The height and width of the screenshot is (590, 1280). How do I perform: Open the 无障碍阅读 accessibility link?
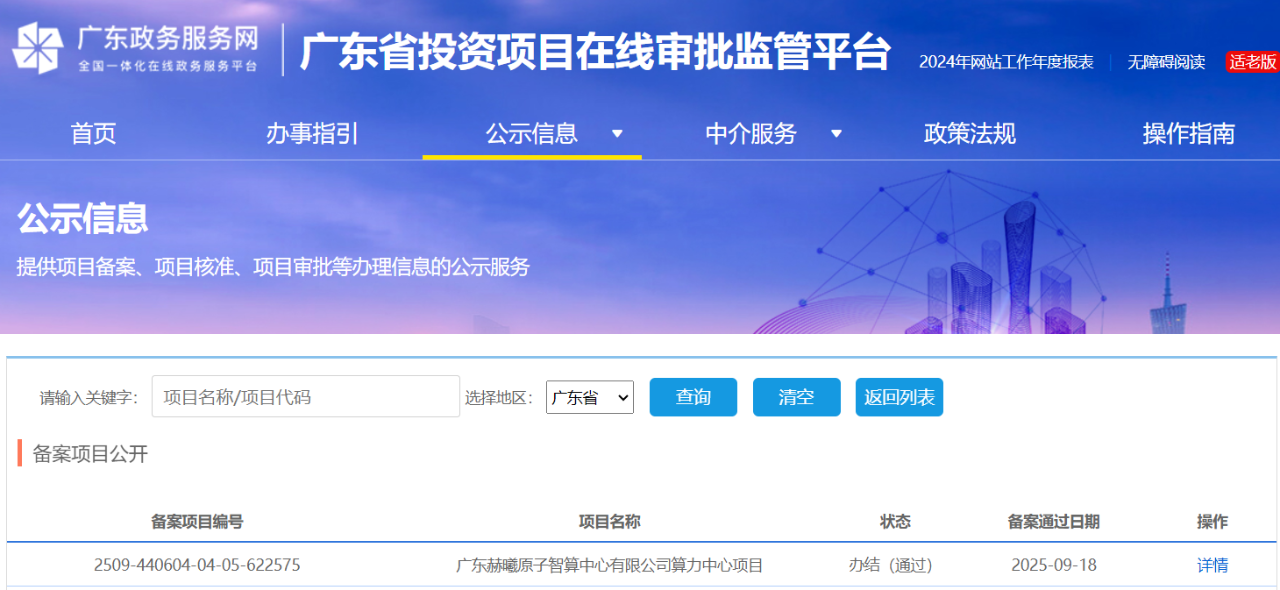(1166, 62)
